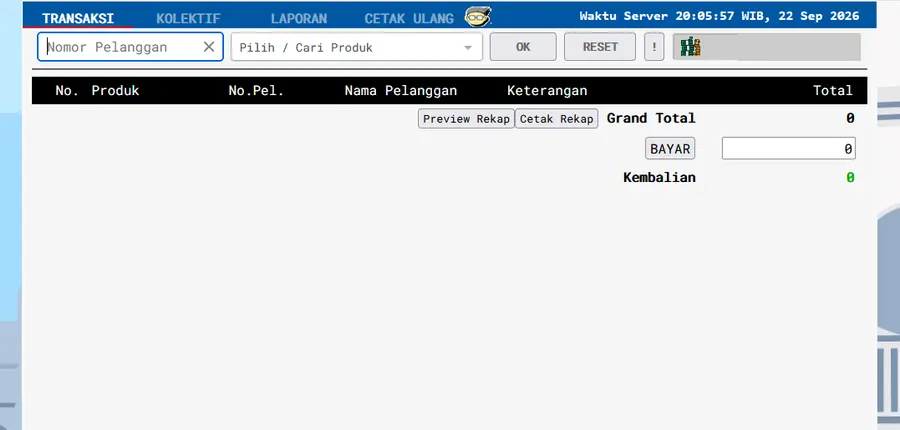Focus the payment amount input field
Screen dimensions: 900x430
(789, 149)
